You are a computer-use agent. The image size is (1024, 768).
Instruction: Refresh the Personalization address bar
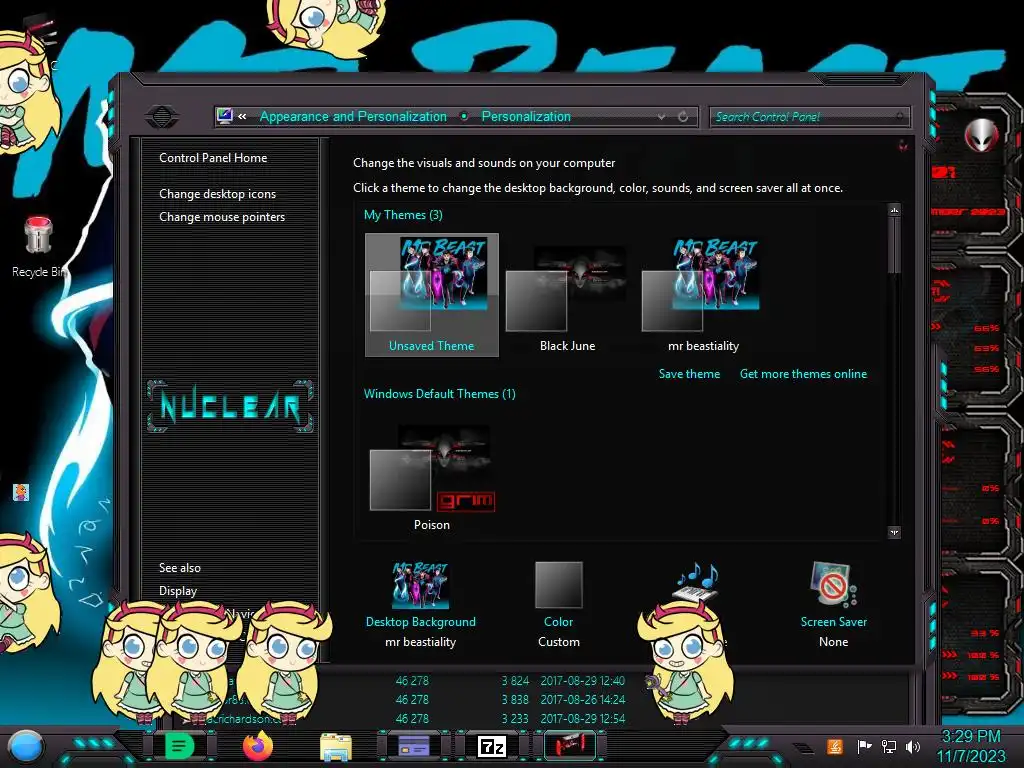click(682, 117)
